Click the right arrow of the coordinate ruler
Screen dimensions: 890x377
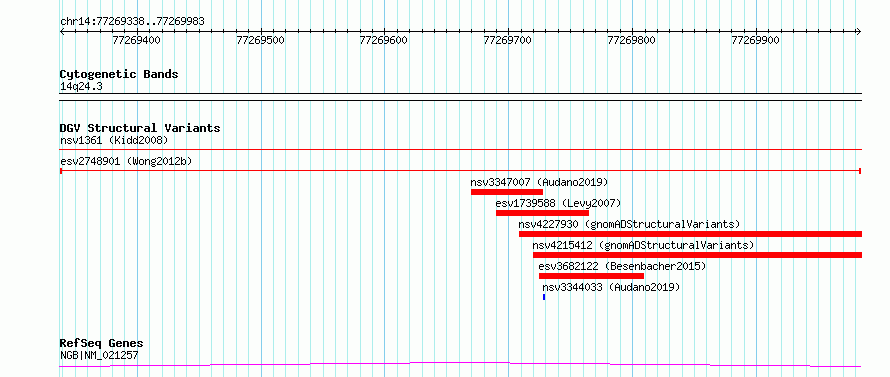(859, 31)
